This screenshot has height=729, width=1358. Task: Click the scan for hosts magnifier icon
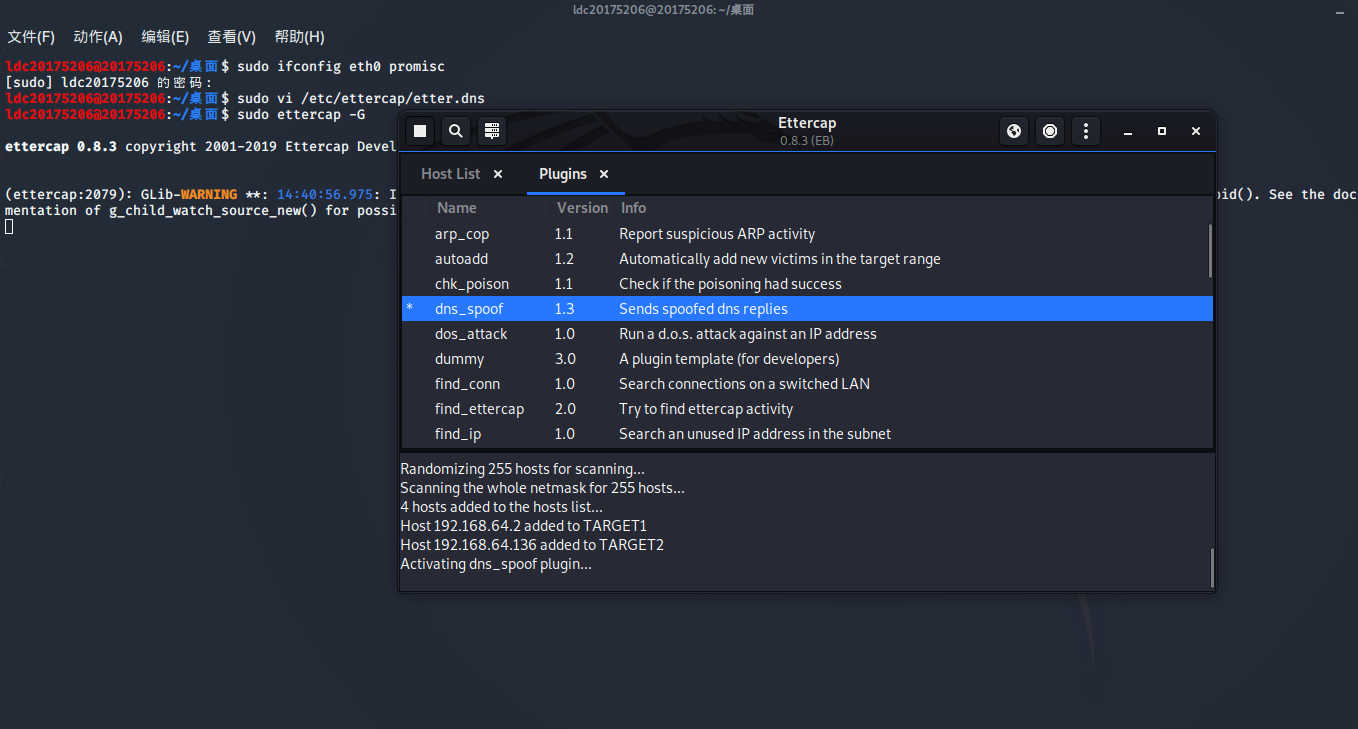click(x=455, y=131)
